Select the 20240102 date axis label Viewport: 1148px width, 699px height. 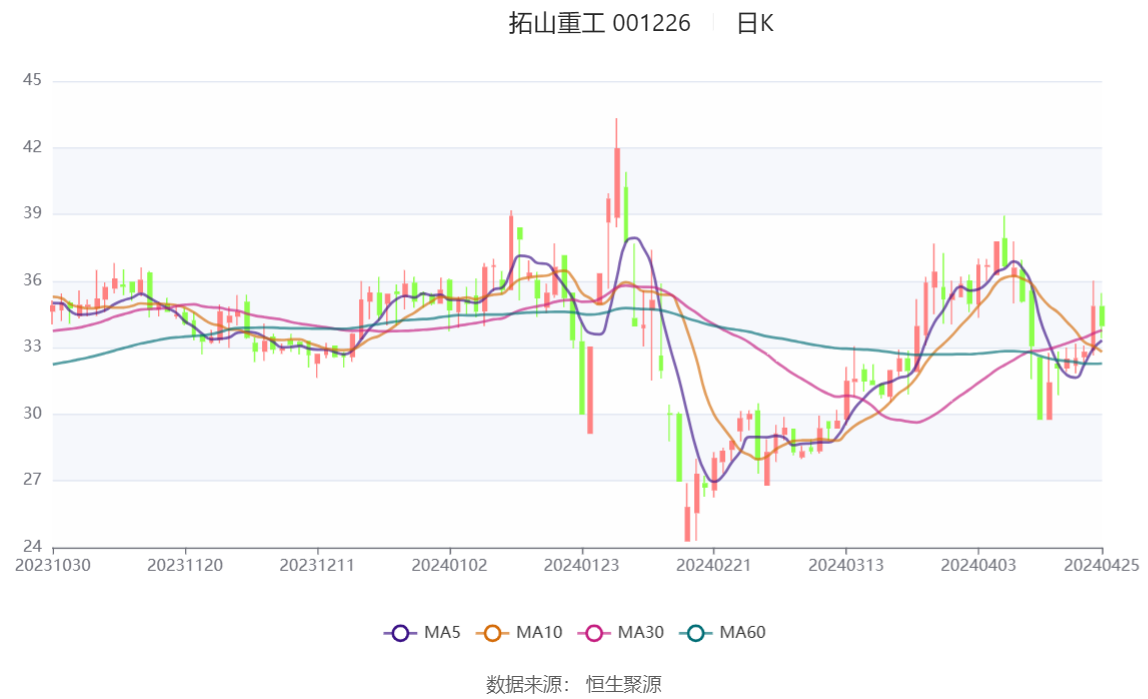click(x=450, y=565)
